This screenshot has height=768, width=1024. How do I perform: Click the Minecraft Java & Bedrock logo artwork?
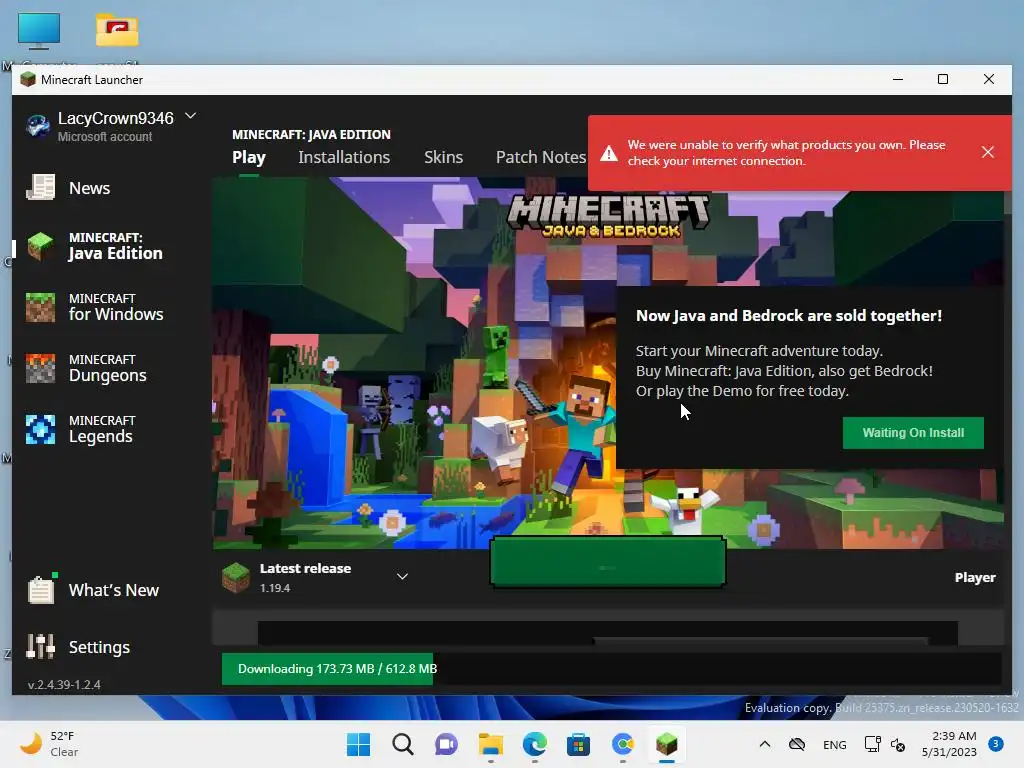pyautogui.click(x=608, y=215)
